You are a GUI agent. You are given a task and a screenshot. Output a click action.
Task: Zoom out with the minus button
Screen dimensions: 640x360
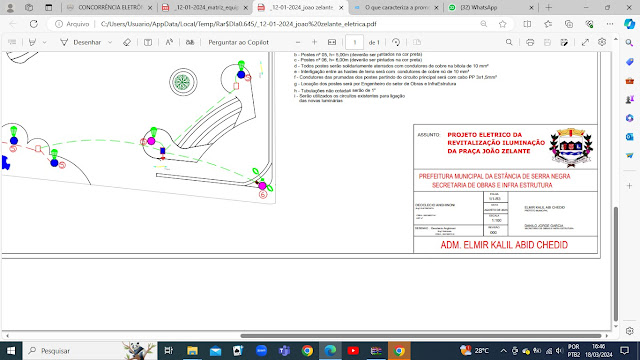[x=298, y=42]
